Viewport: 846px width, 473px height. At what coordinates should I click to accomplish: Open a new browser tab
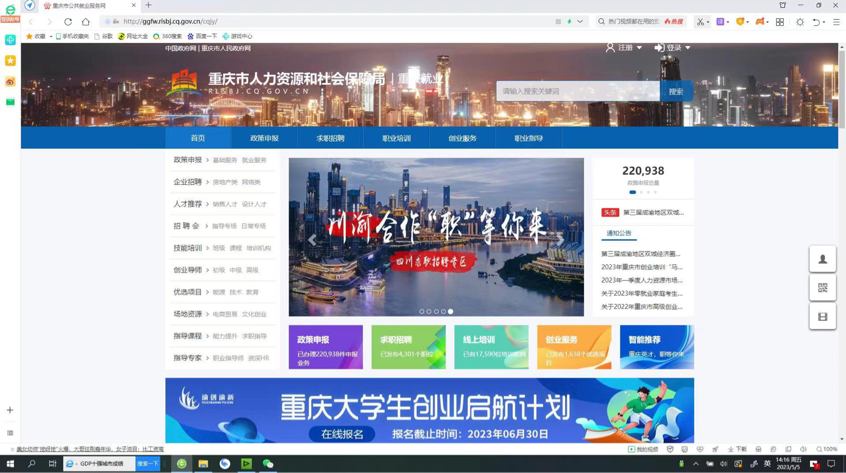tap(148, 5)
